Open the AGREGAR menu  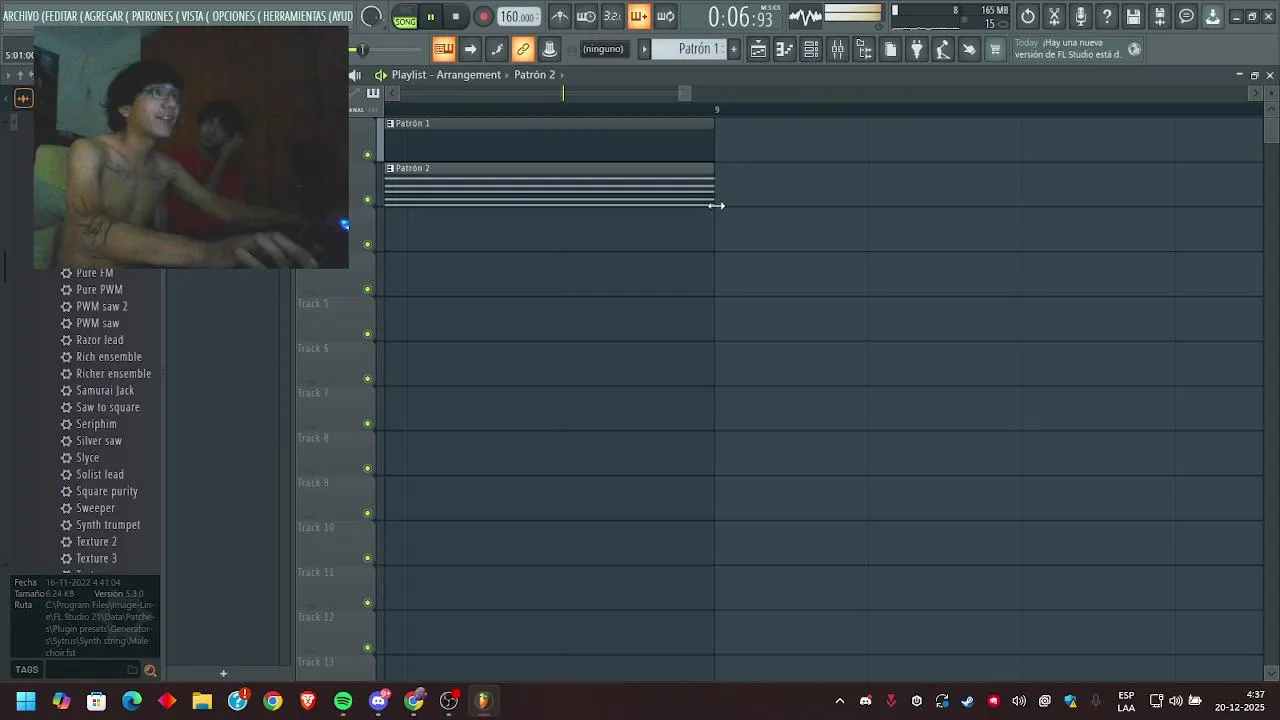(102, 16)
